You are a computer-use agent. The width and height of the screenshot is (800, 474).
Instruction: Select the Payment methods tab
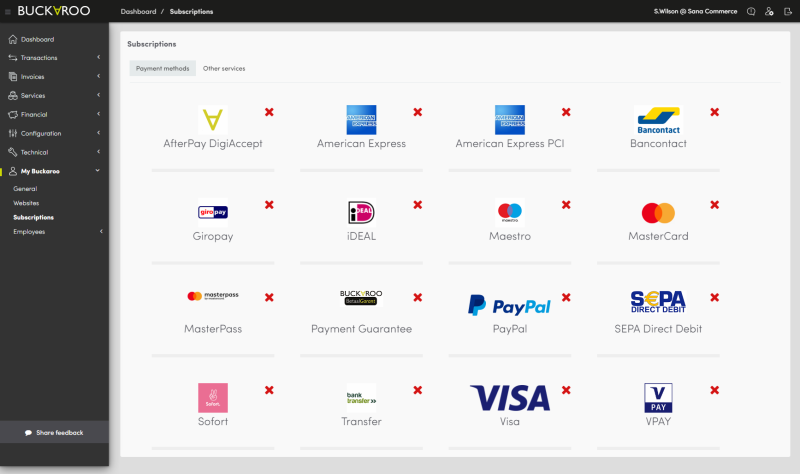(x=162, y=68)
